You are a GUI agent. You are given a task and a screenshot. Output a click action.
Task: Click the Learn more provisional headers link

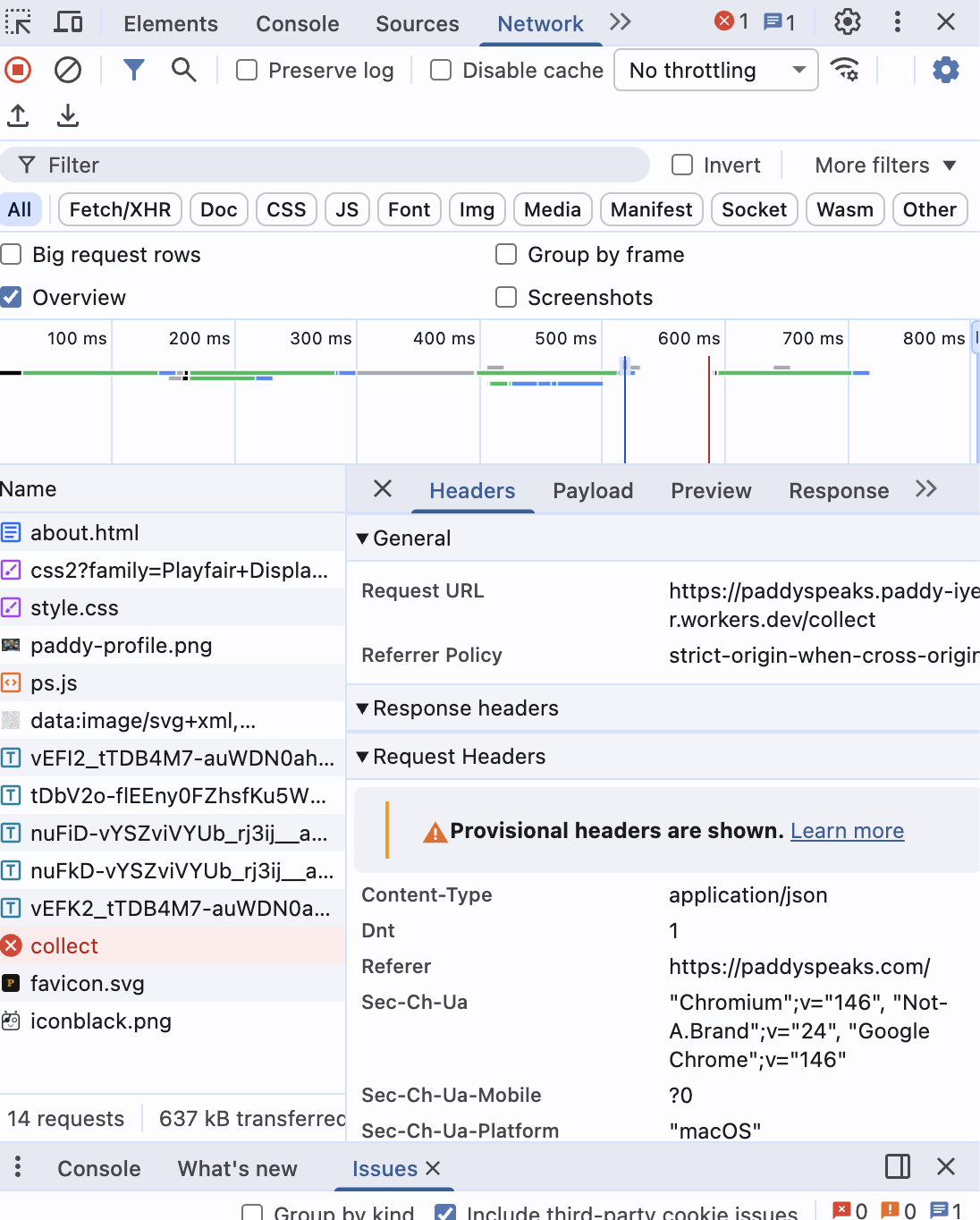[x=846, y=830]
